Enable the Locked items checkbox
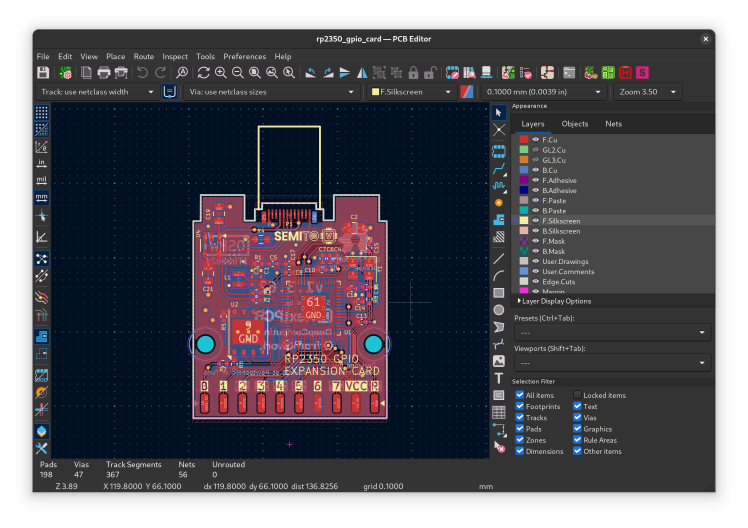This screenshot has width=748, height=528. pyautogui.click(x=578, y=396)
